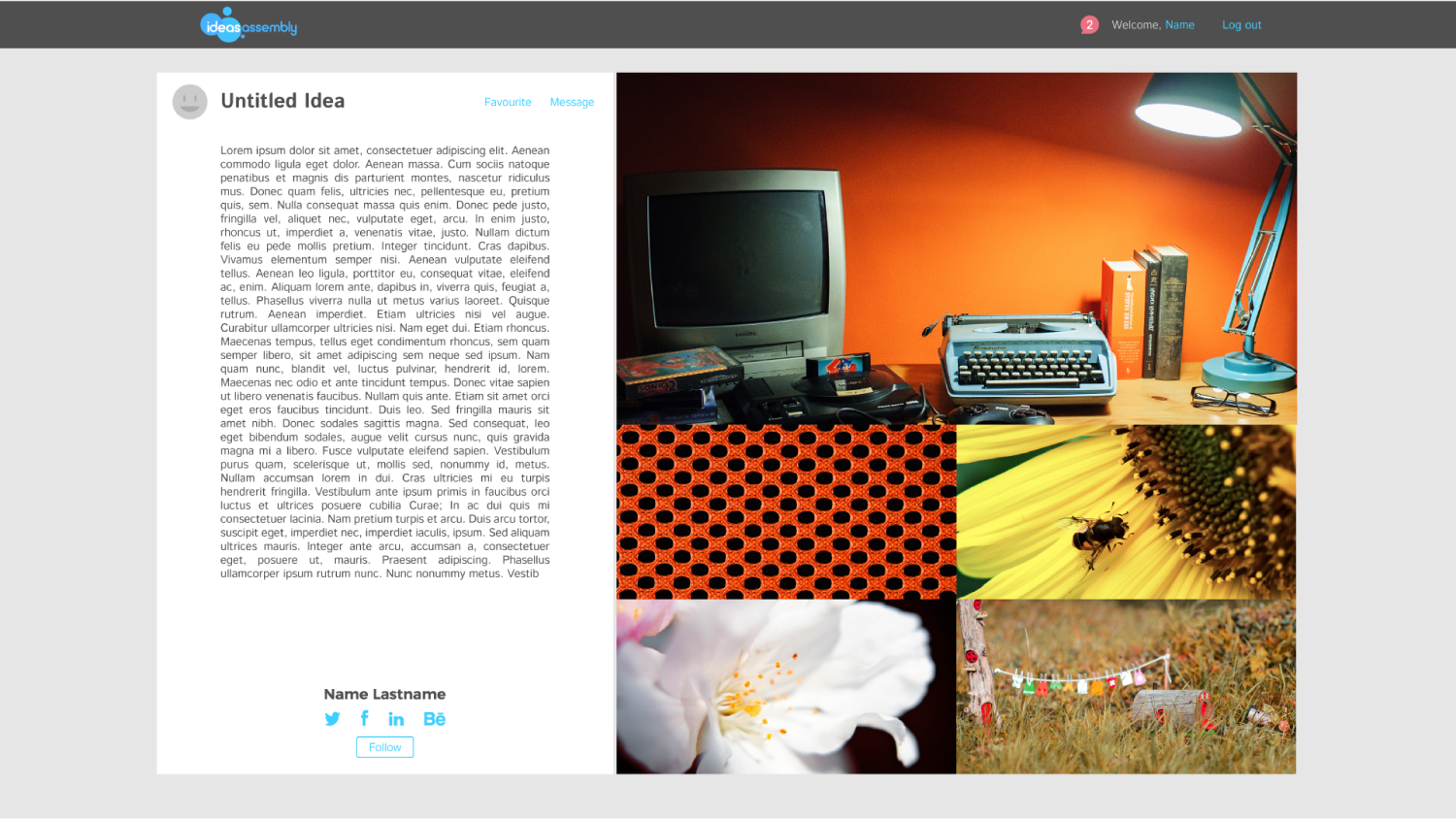Open the author's Facebook page

[364, 718]
